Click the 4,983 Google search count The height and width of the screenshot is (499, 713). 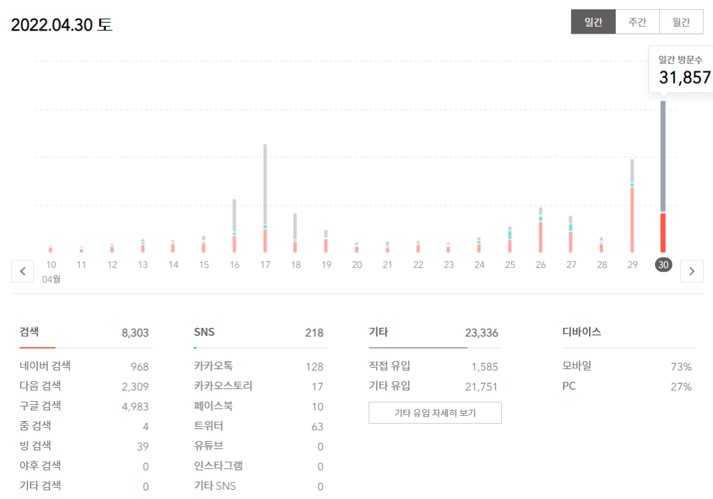(135, 407)
